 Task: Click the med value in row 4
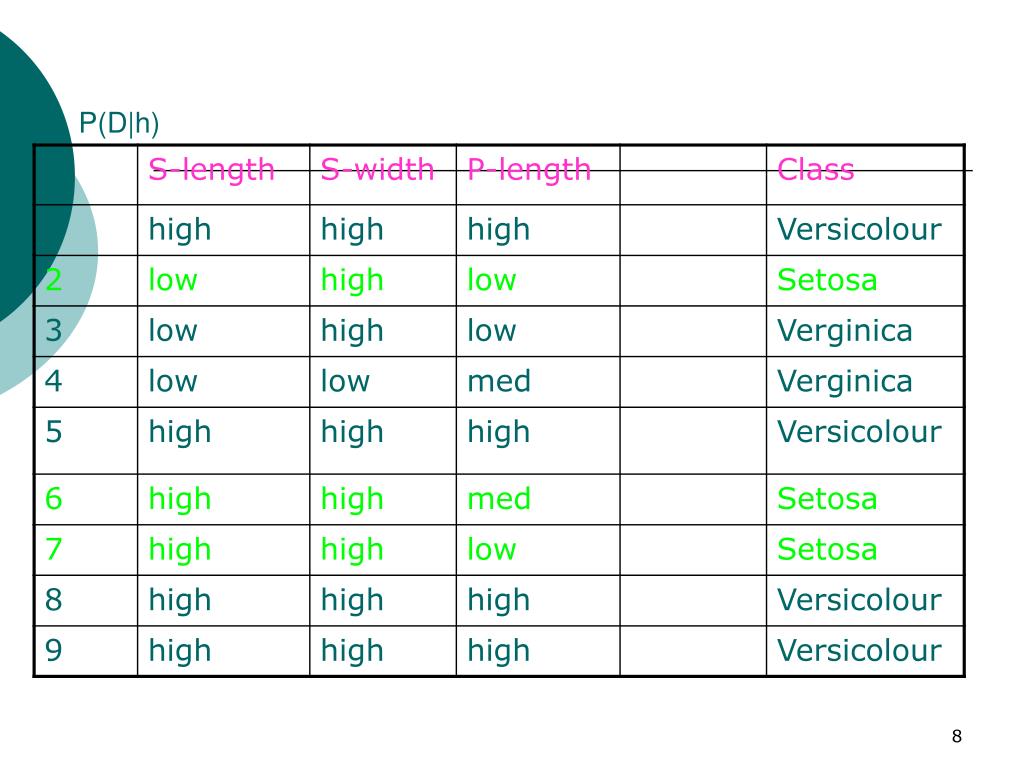(499, 381)
